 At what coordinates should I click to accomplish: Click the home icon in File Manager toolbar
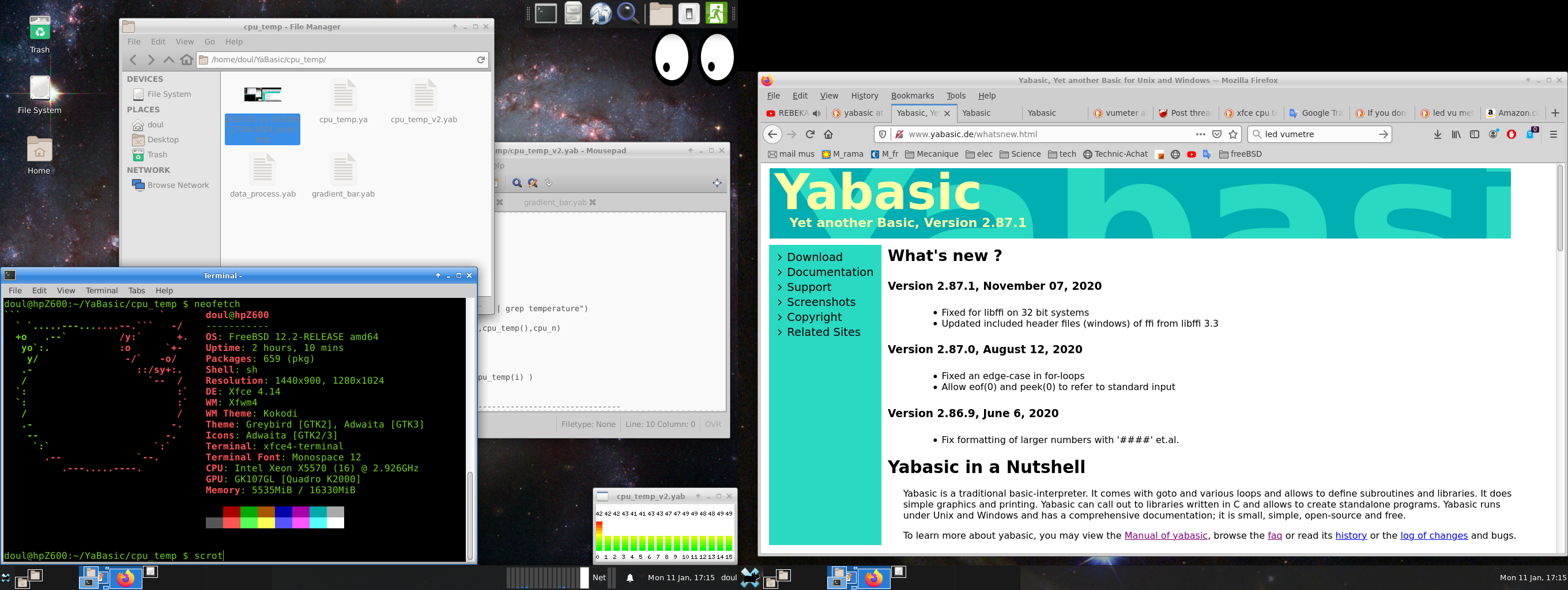click(x=187, y=59)
